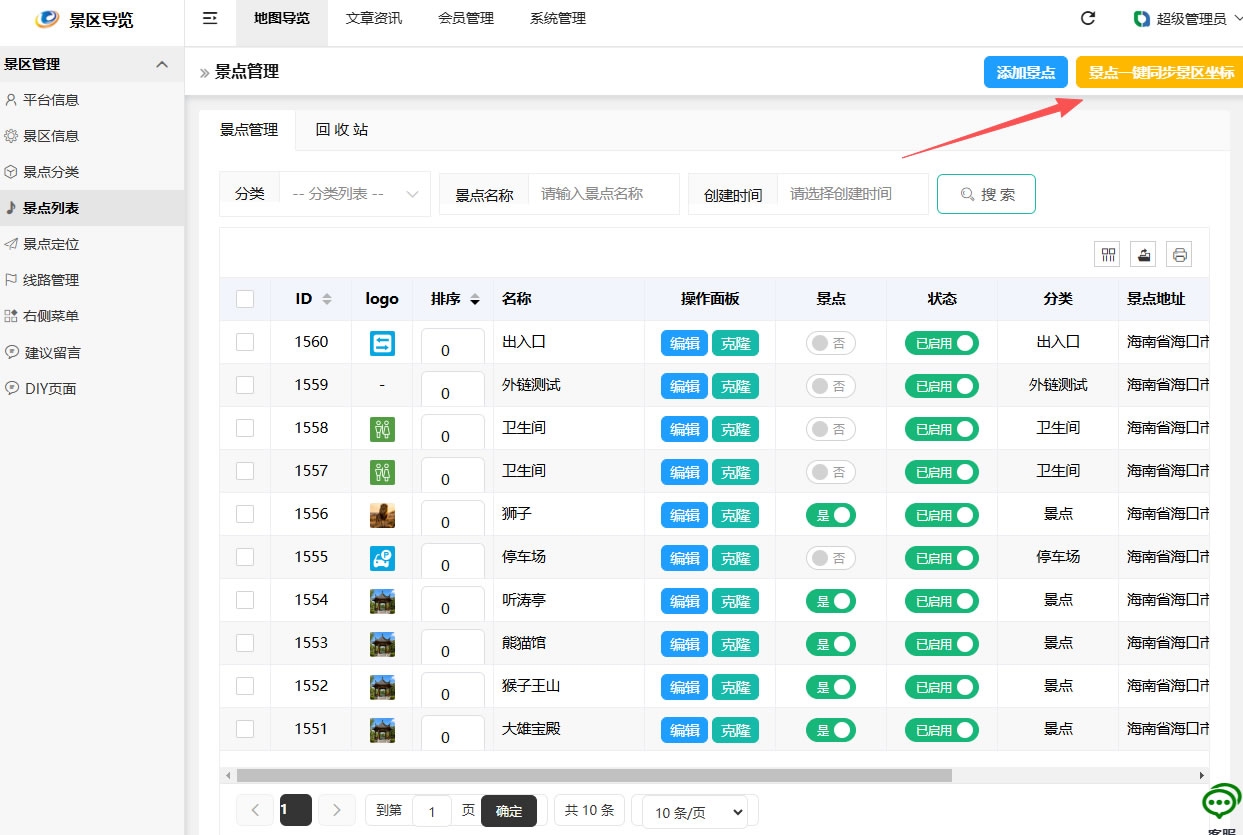Open 景区信息 in sidebar
1243x835 pixels.
click(92, 136)
